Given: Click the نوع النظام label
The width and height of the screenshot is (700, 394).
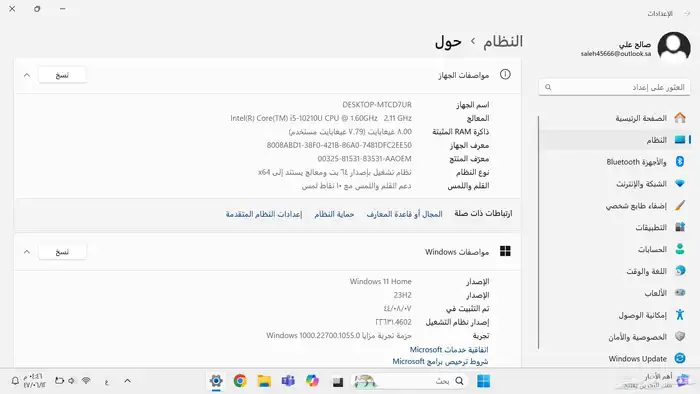Looking at the screenshot, I should [x=472, y=172].
